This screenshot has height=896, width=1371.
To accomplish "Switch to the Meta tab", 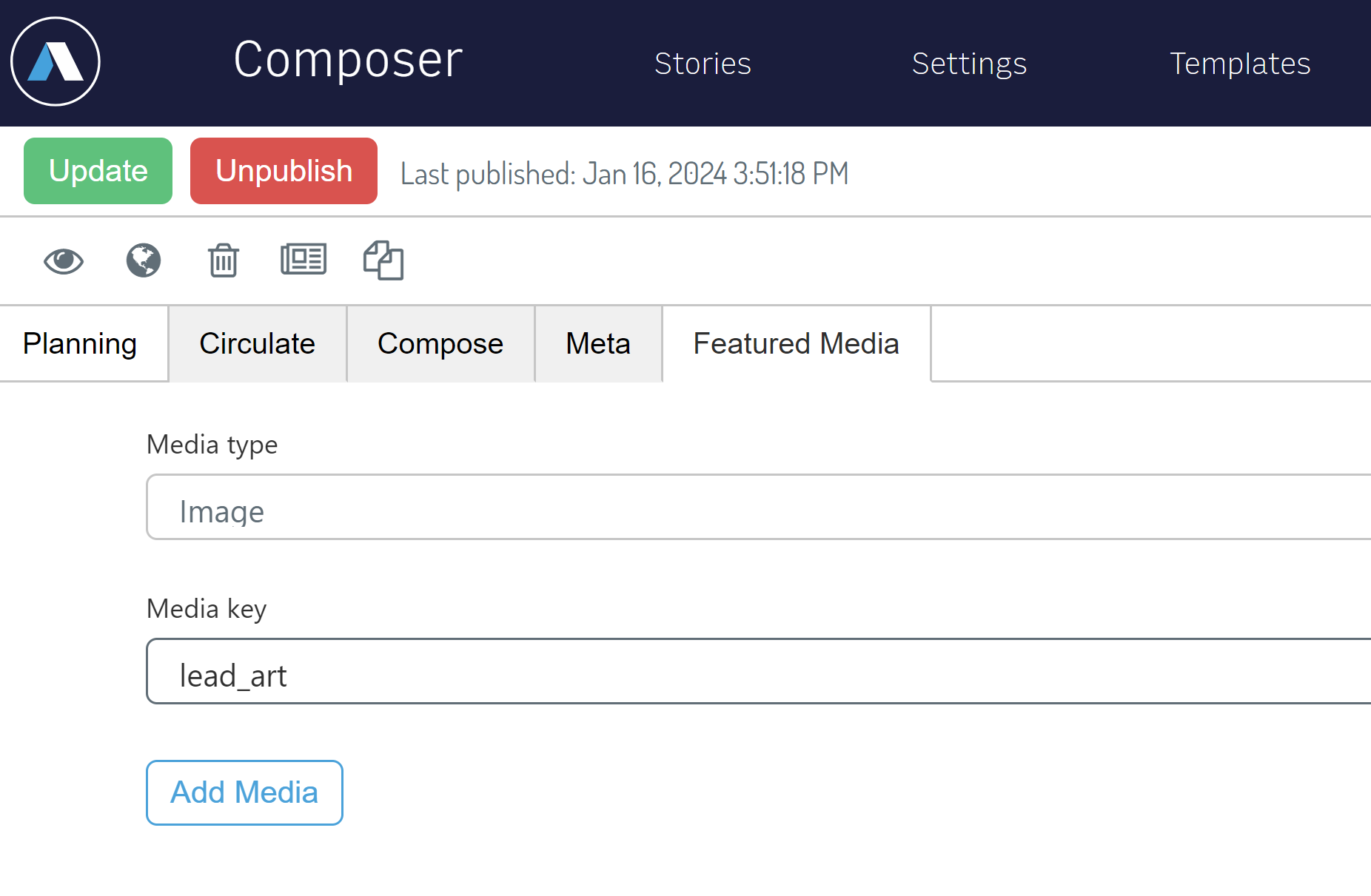I will [598, 344].
